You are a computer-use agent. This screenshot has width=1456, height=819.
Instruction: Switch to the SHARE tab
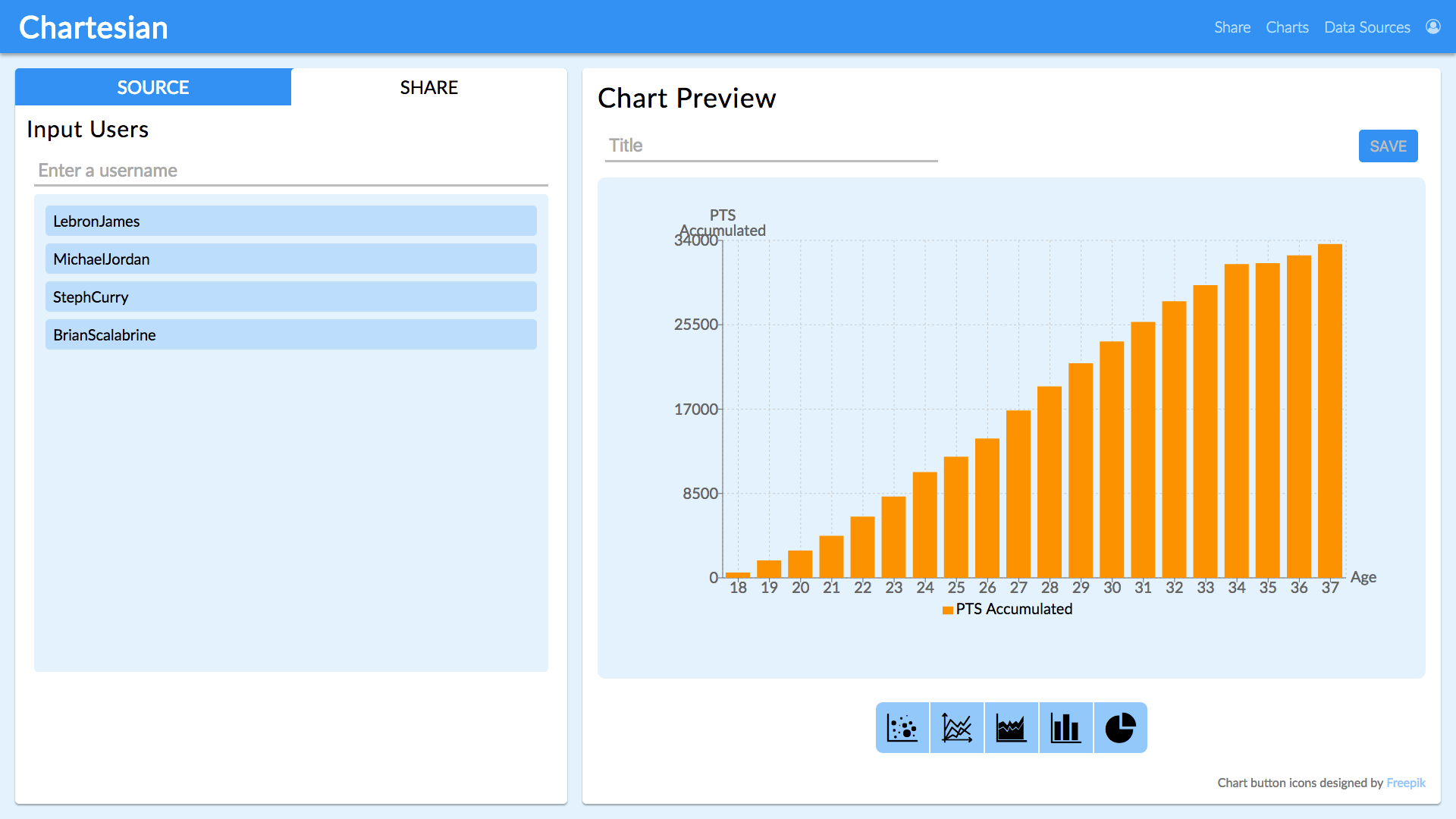[429, 87]
